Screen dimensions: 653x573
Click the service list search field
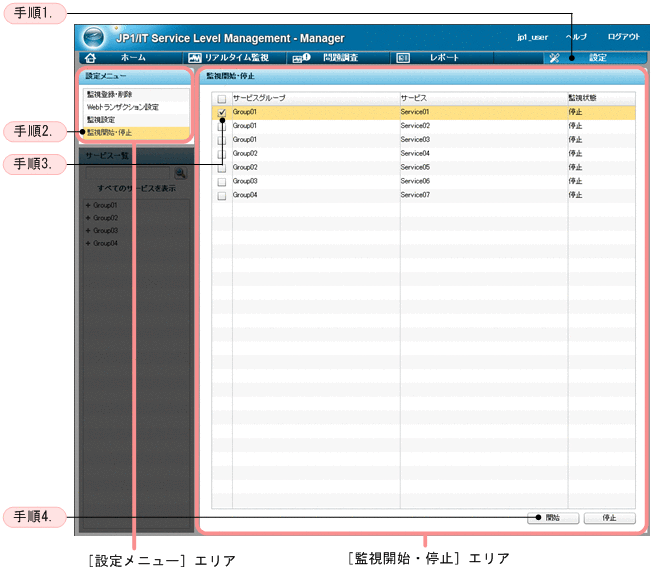pos(128,173)
